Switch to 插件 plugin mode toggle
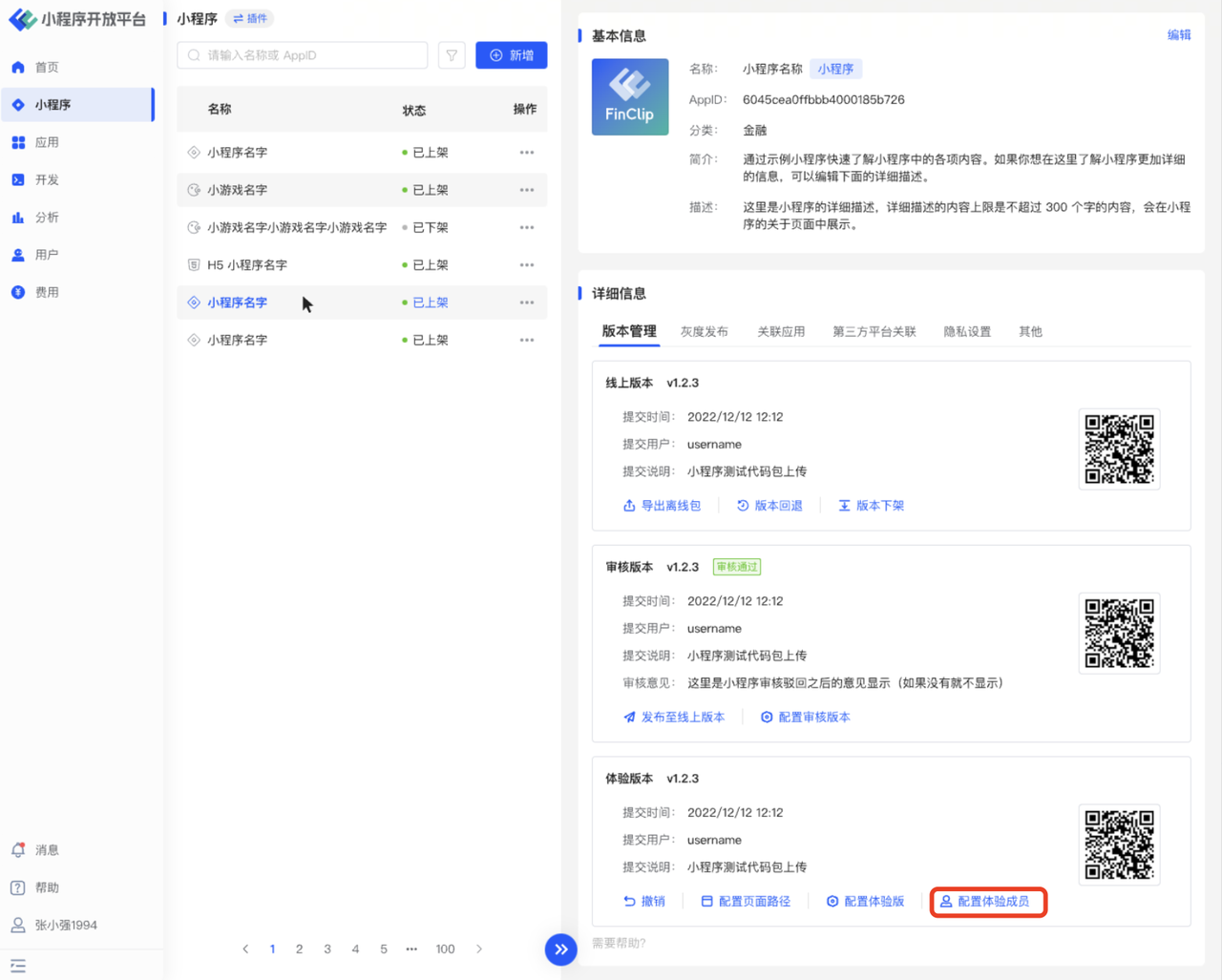 pyautogui.click(x=250, y=18)
